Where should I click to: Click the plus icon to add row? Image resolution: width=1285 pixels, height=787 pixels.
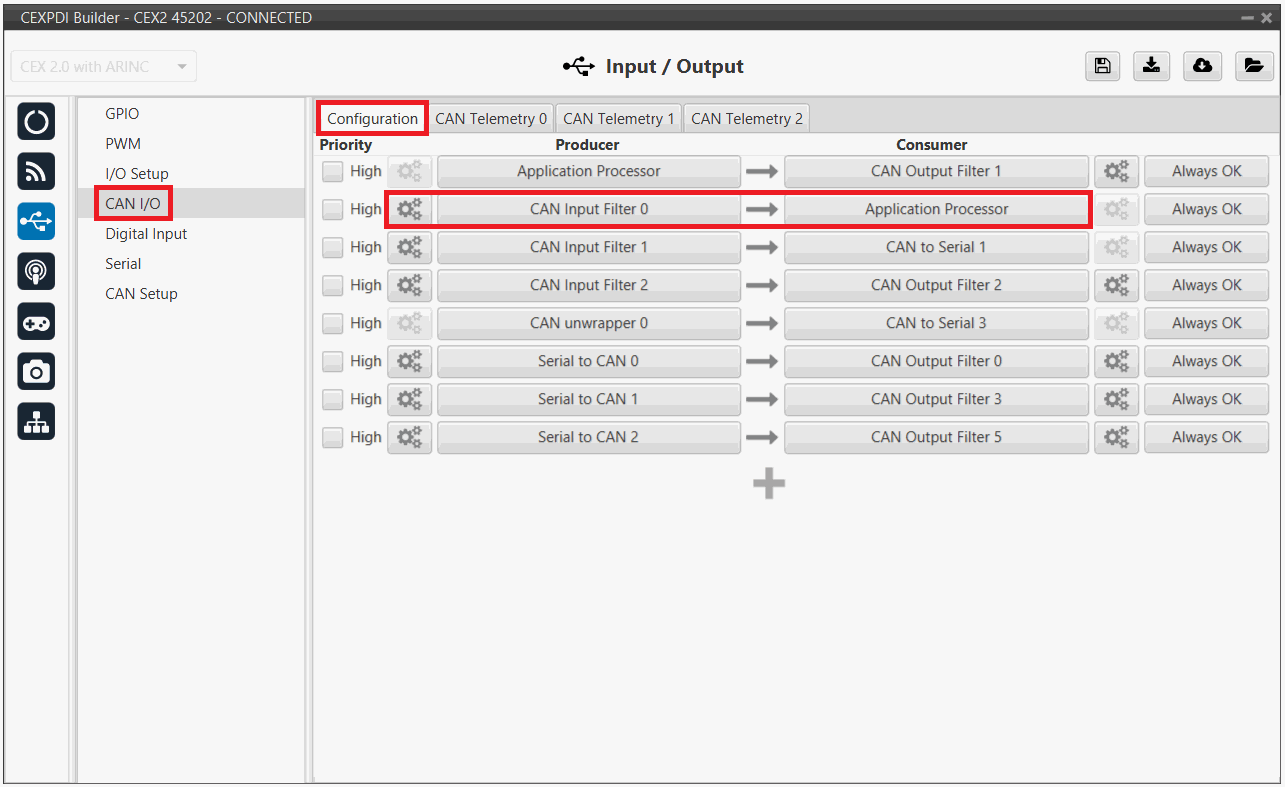pos(768,484)
